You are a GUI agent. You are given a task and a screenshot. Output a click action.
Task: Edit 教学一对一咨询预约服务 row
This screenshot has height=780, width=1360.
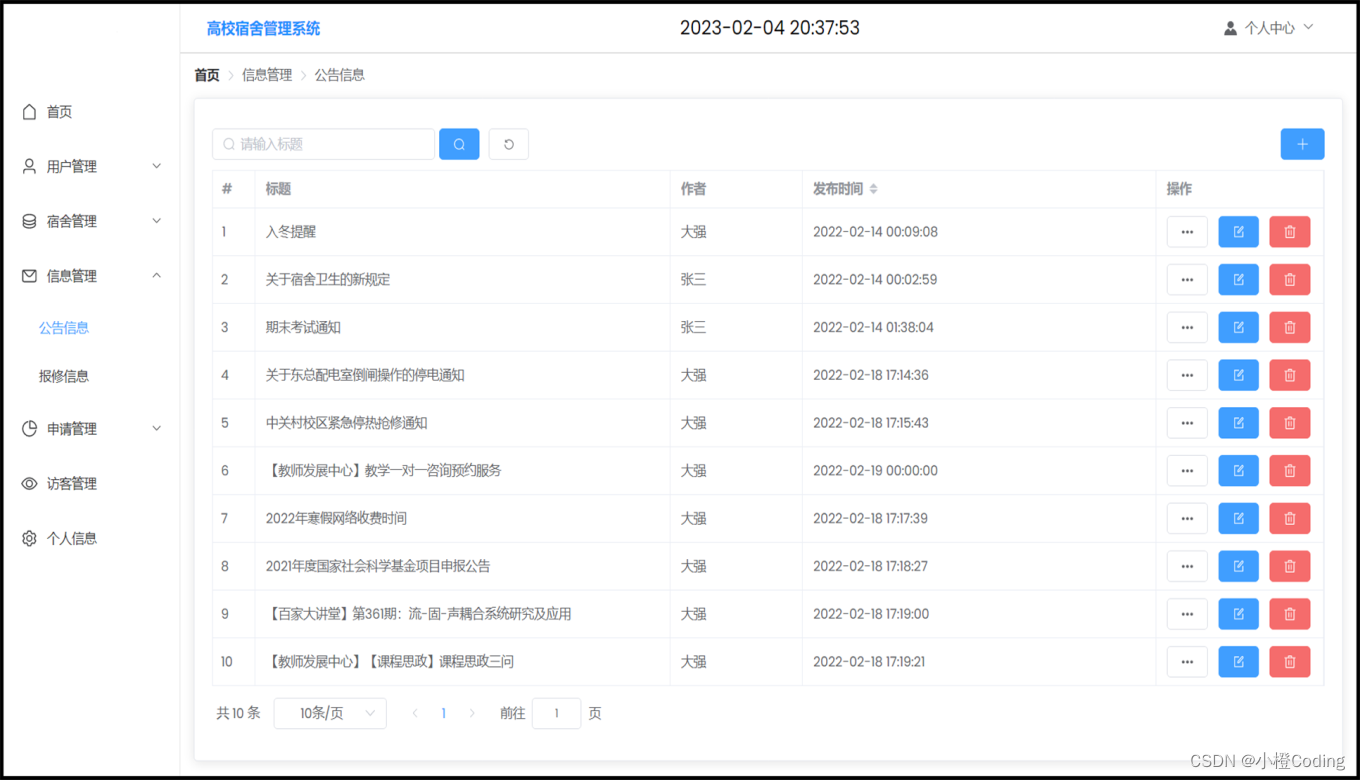point(1238,471)
